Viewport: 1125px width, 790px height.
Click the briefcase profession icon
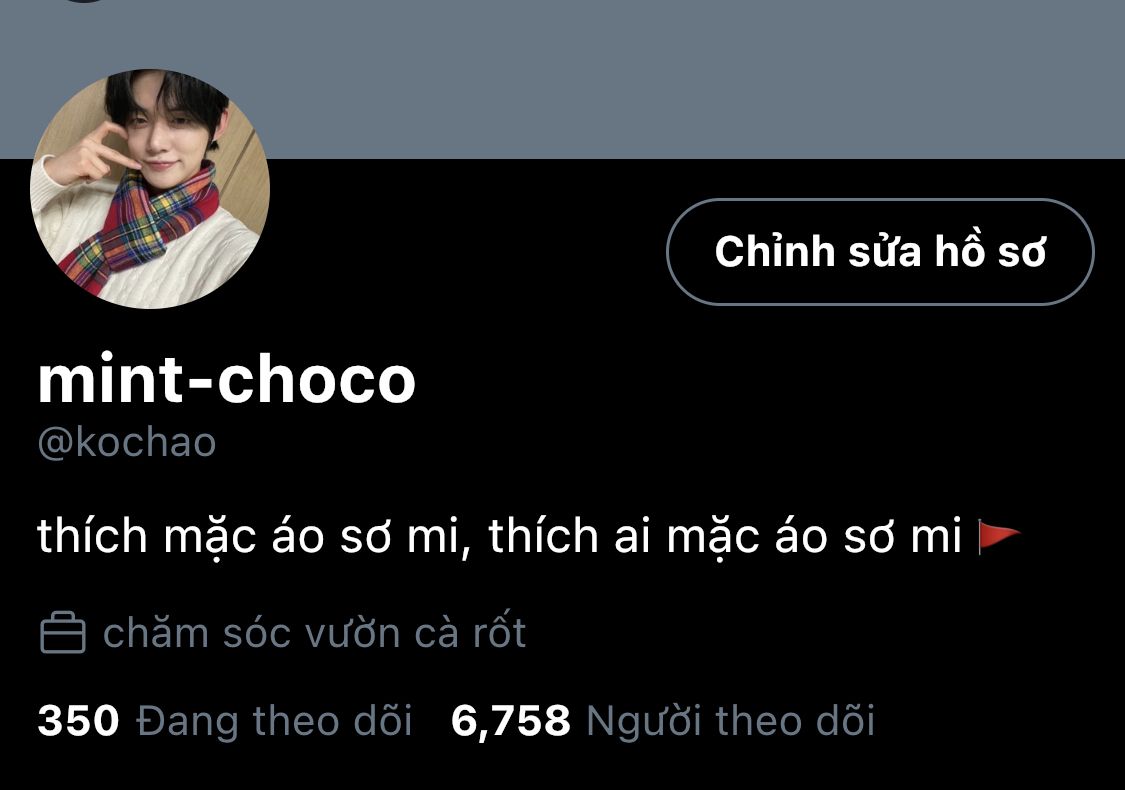pyautogui.click(x=62, y=633)
